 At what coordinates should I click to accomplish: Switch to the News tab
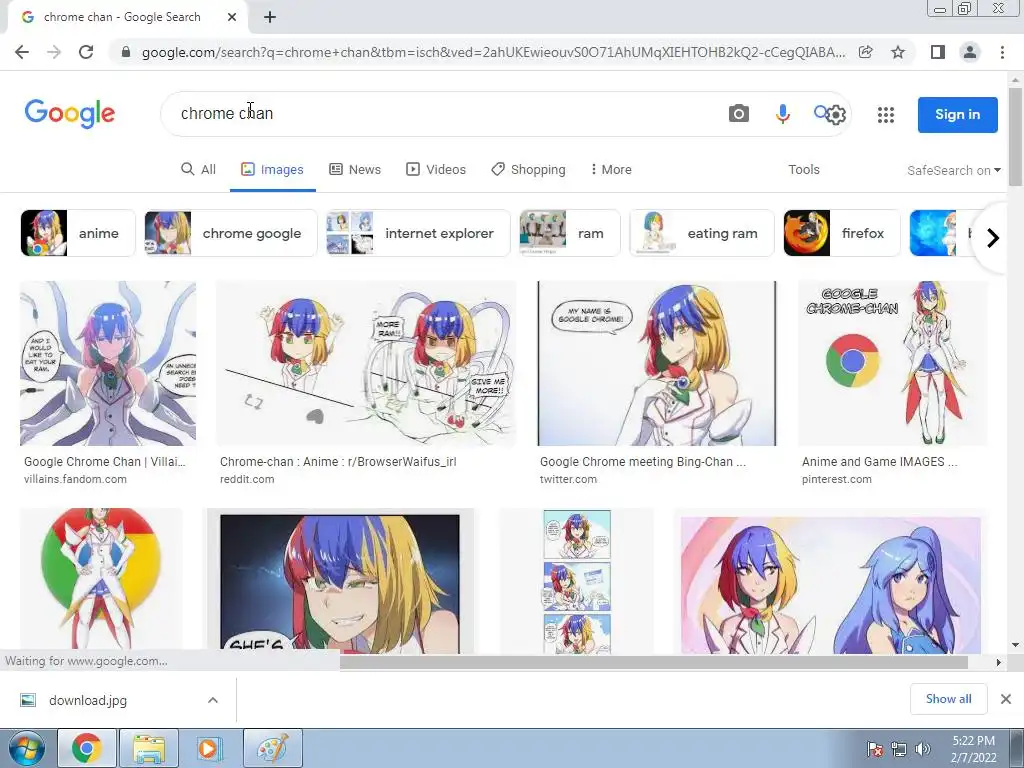(355, 170)
